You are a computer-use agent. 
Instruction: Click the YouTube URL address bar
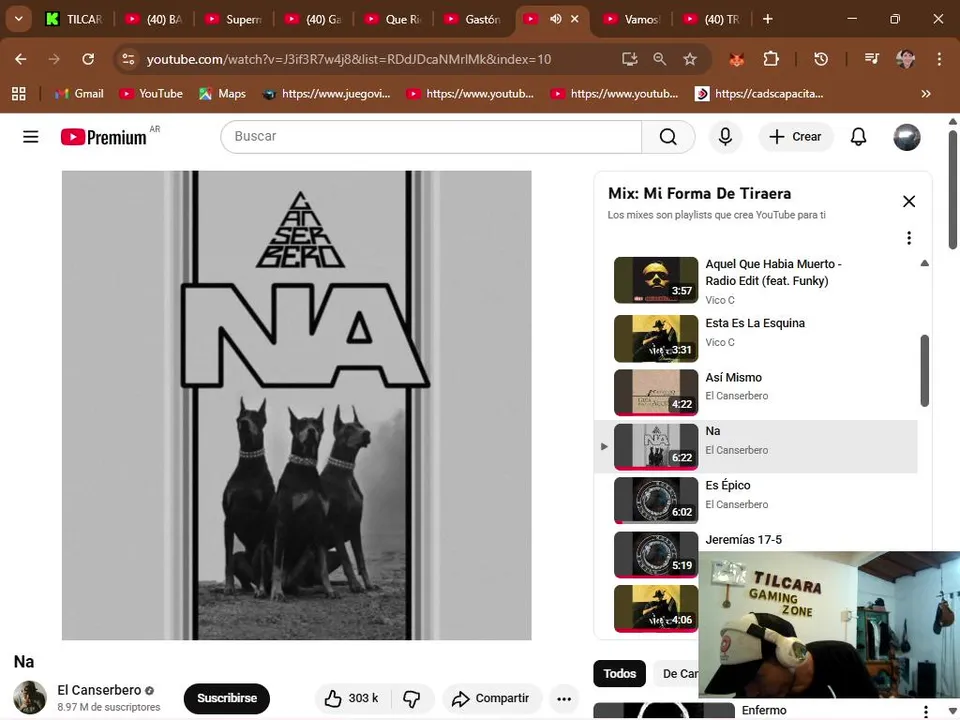click(349, 59)
